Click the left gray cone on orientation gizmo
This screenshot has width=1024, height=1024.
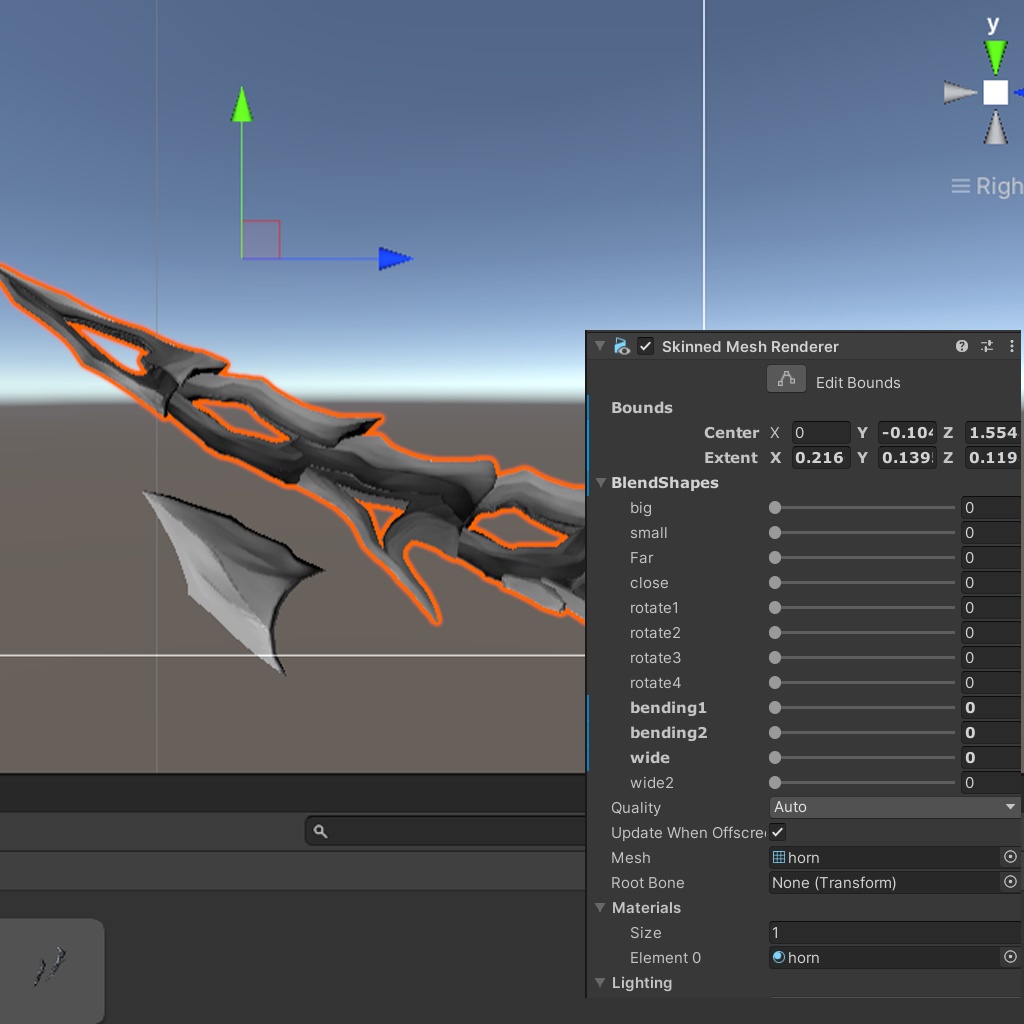[x=961, y=93]
